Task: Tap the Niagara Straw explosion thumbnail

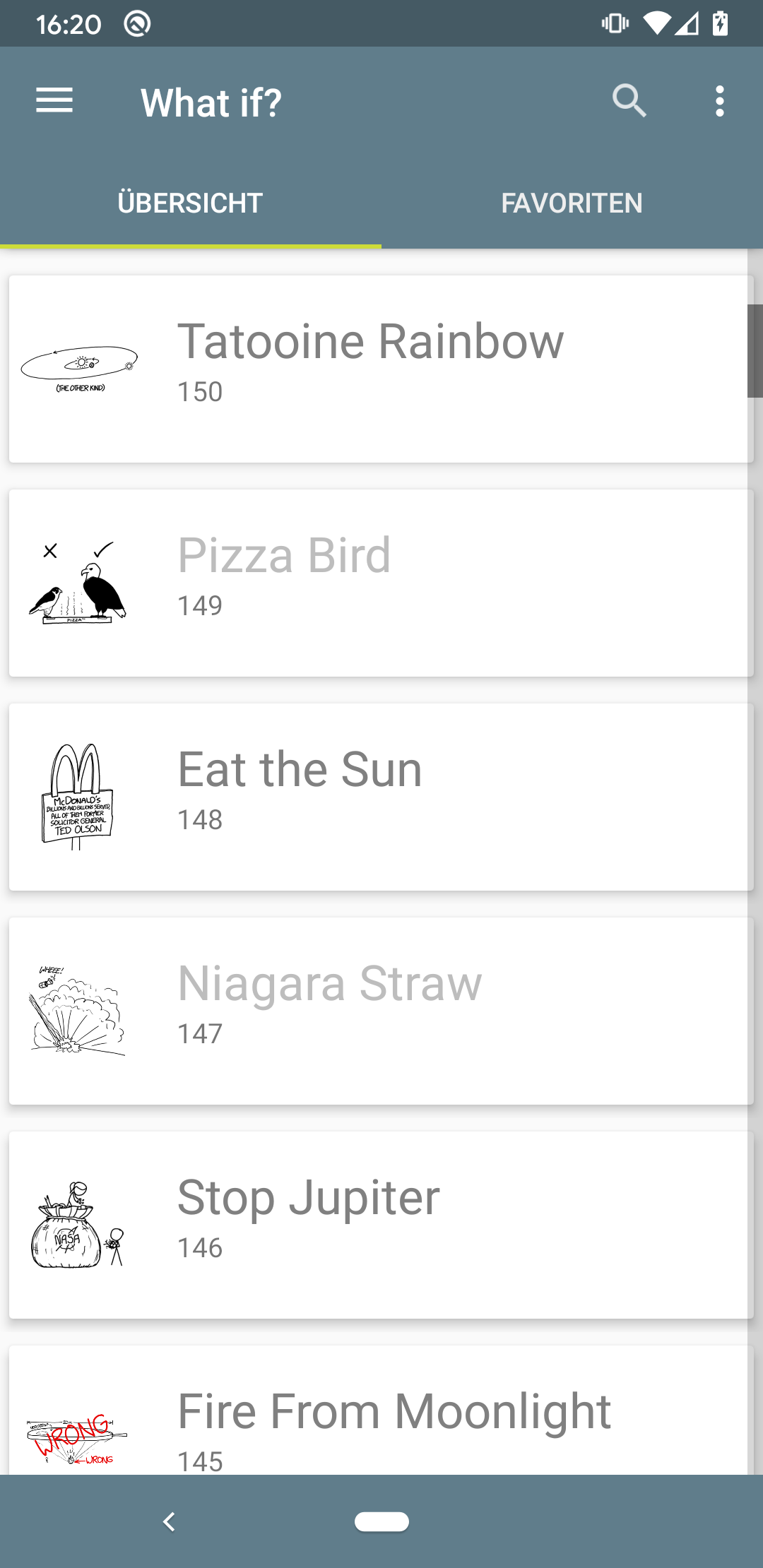Action: 78,1011
